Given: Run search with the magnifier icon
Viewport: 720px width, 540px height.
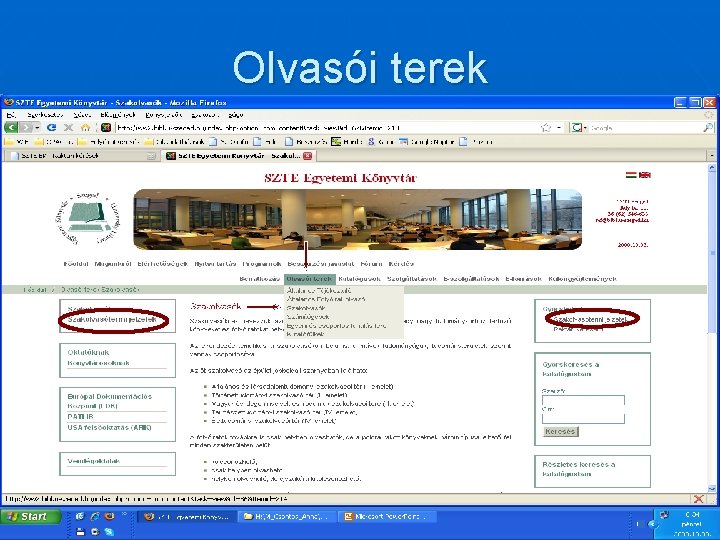Looking at the screenshot, I should pyautogui.click(x=708, y=127).
